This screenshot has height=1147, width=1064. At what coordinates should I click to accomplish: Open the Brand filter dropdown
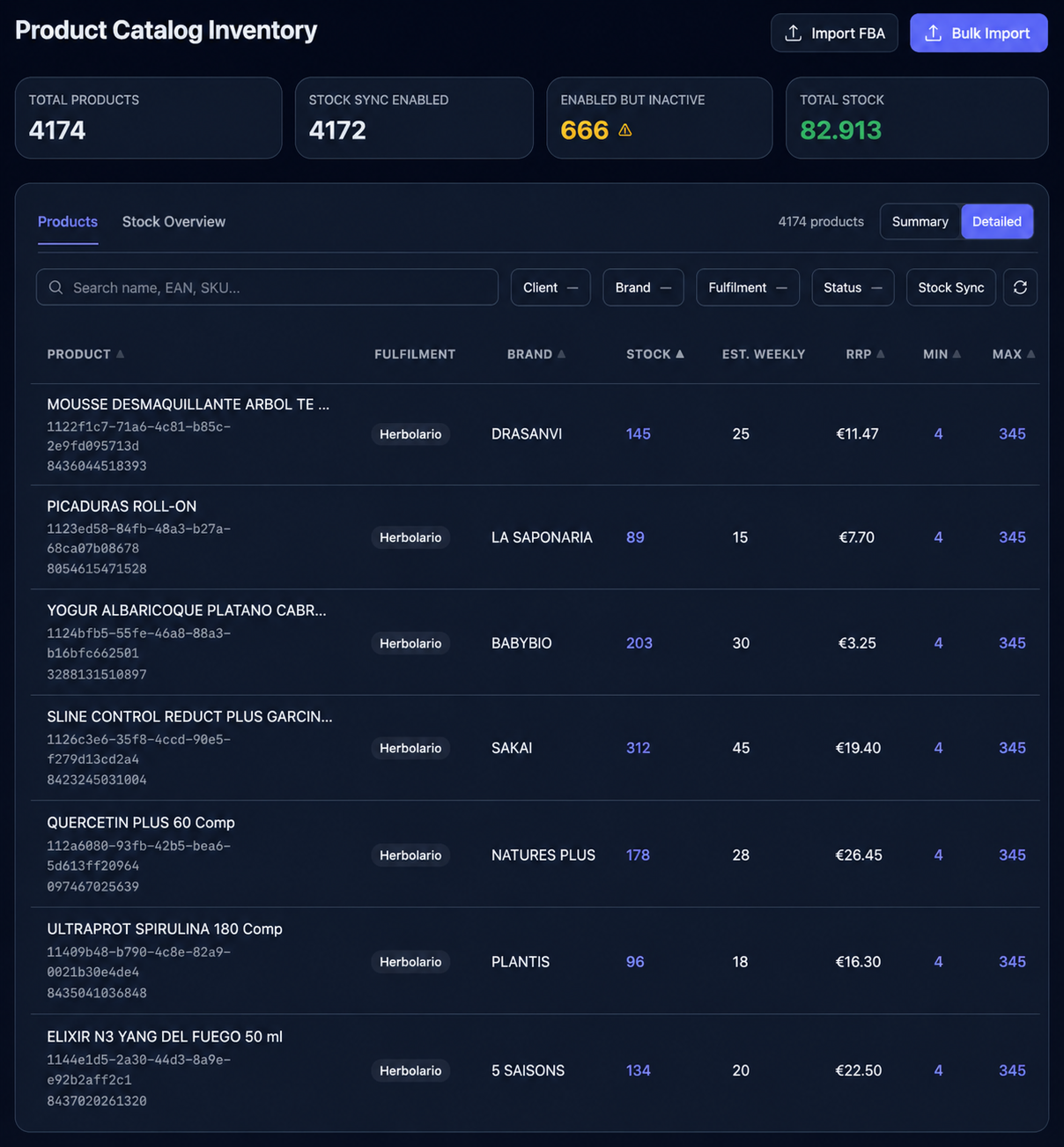643,287
